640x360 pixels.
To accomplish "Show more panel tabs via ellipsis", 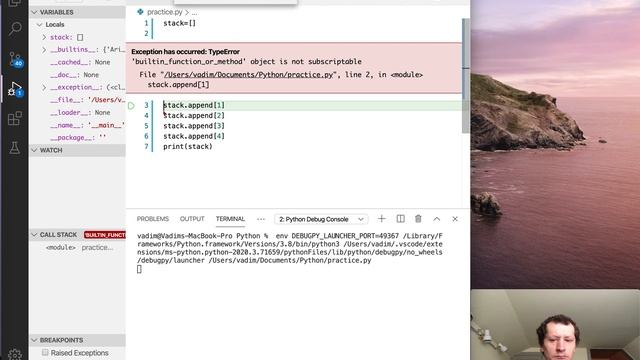I will click(261, 219).
